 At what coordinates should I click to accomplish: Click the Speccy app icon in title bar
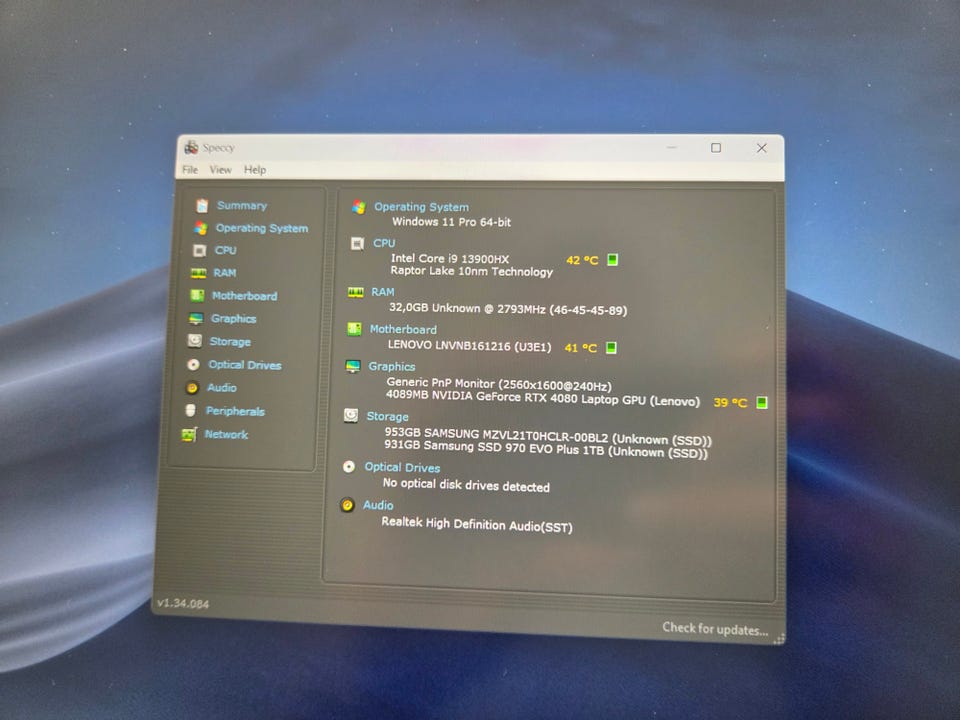point(192,147)
